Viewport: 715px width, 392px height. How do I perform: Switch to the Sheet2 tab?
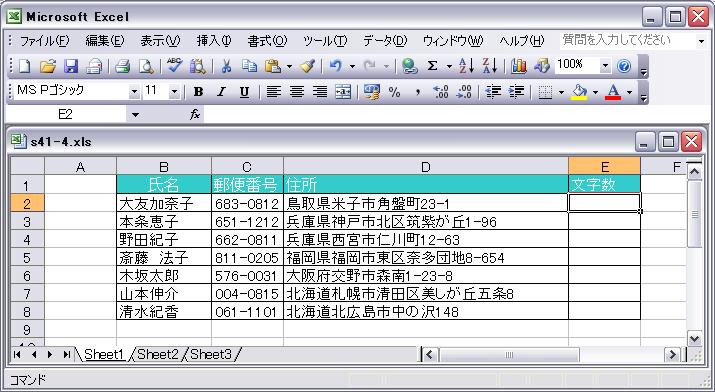(x=158, y=354)
